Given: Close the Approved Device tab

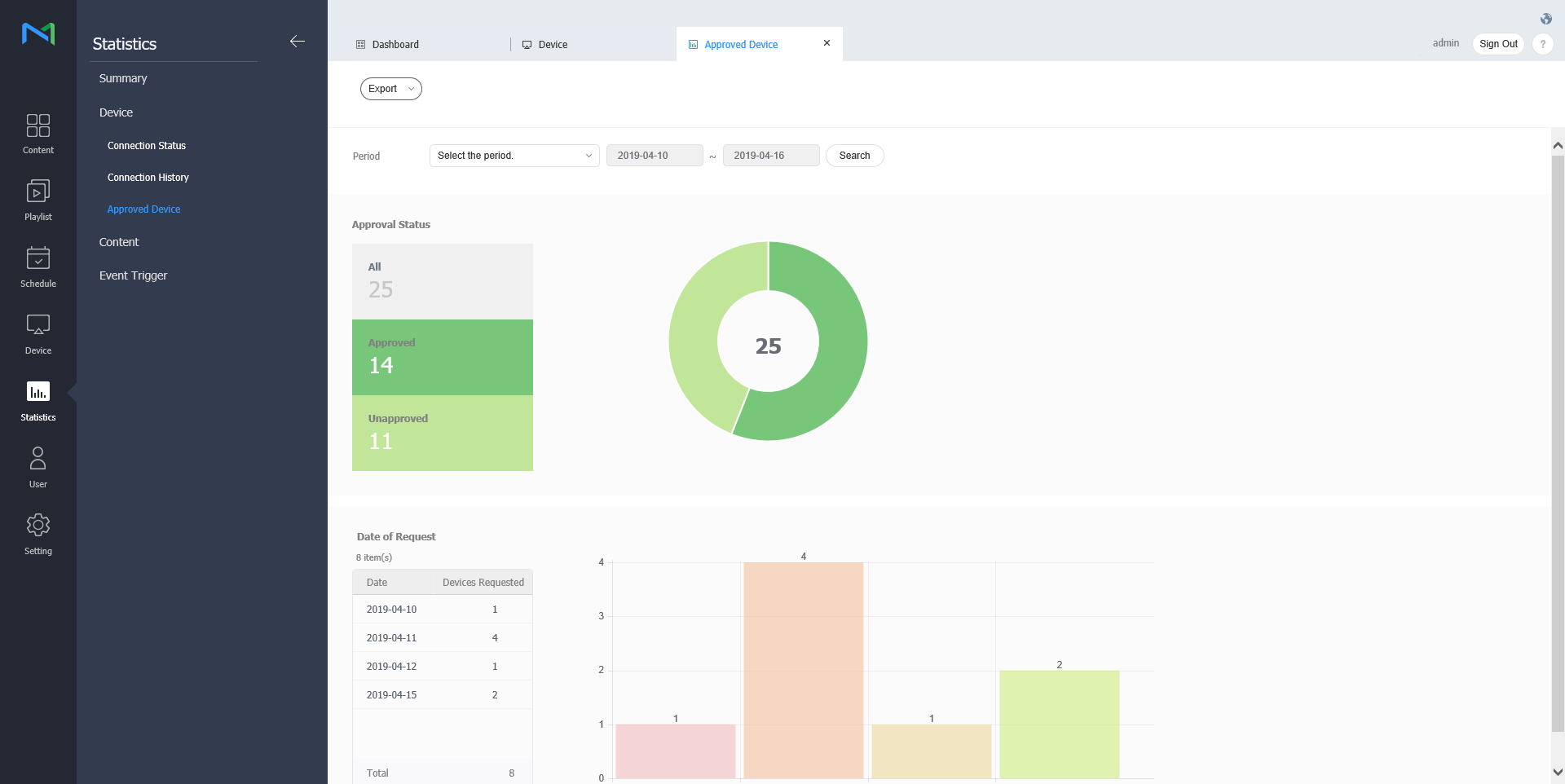Looking at the screenshot, I should 827,43.
